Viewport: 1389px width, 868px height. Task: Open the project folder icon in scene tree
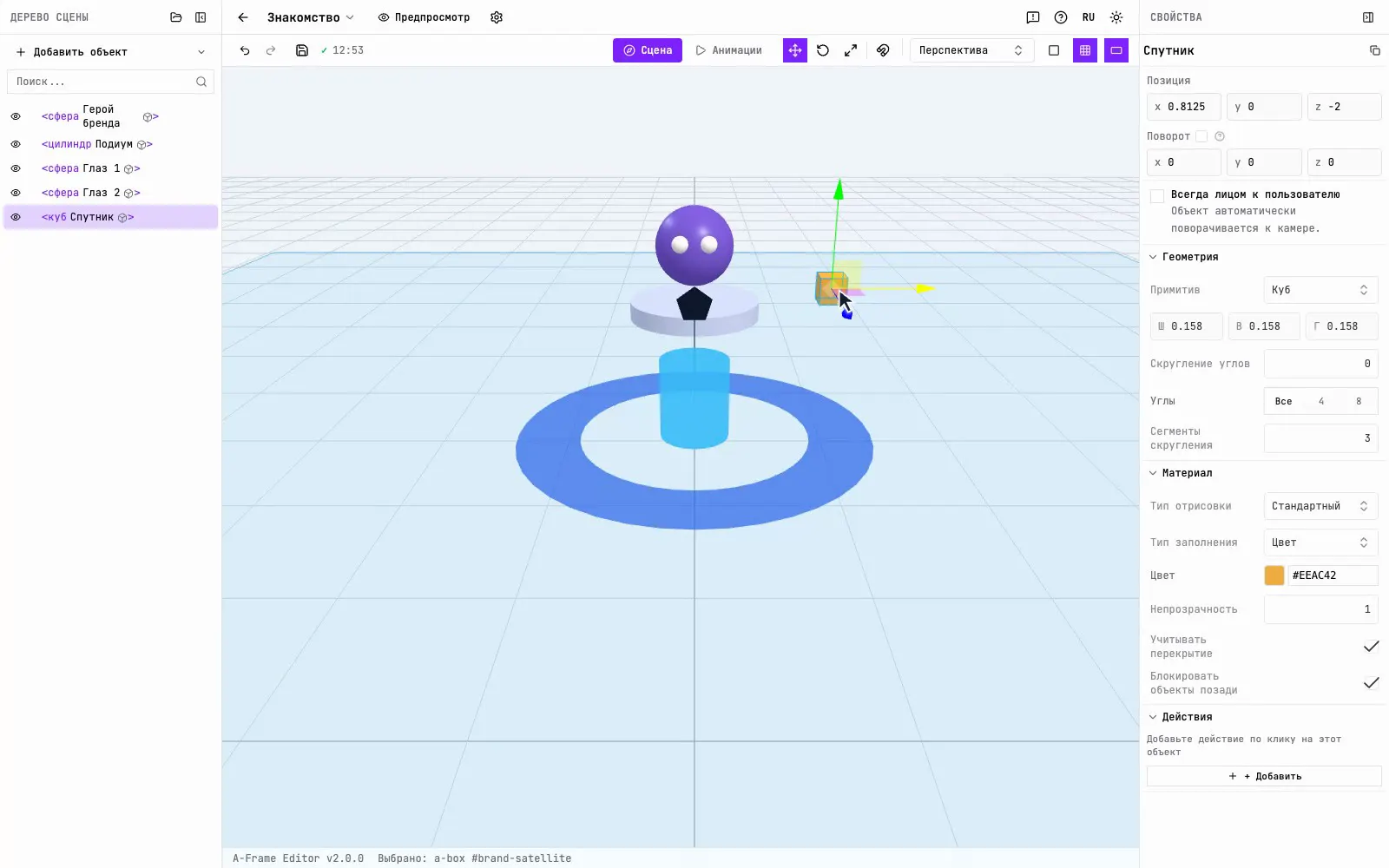click(x=176, y=17)
